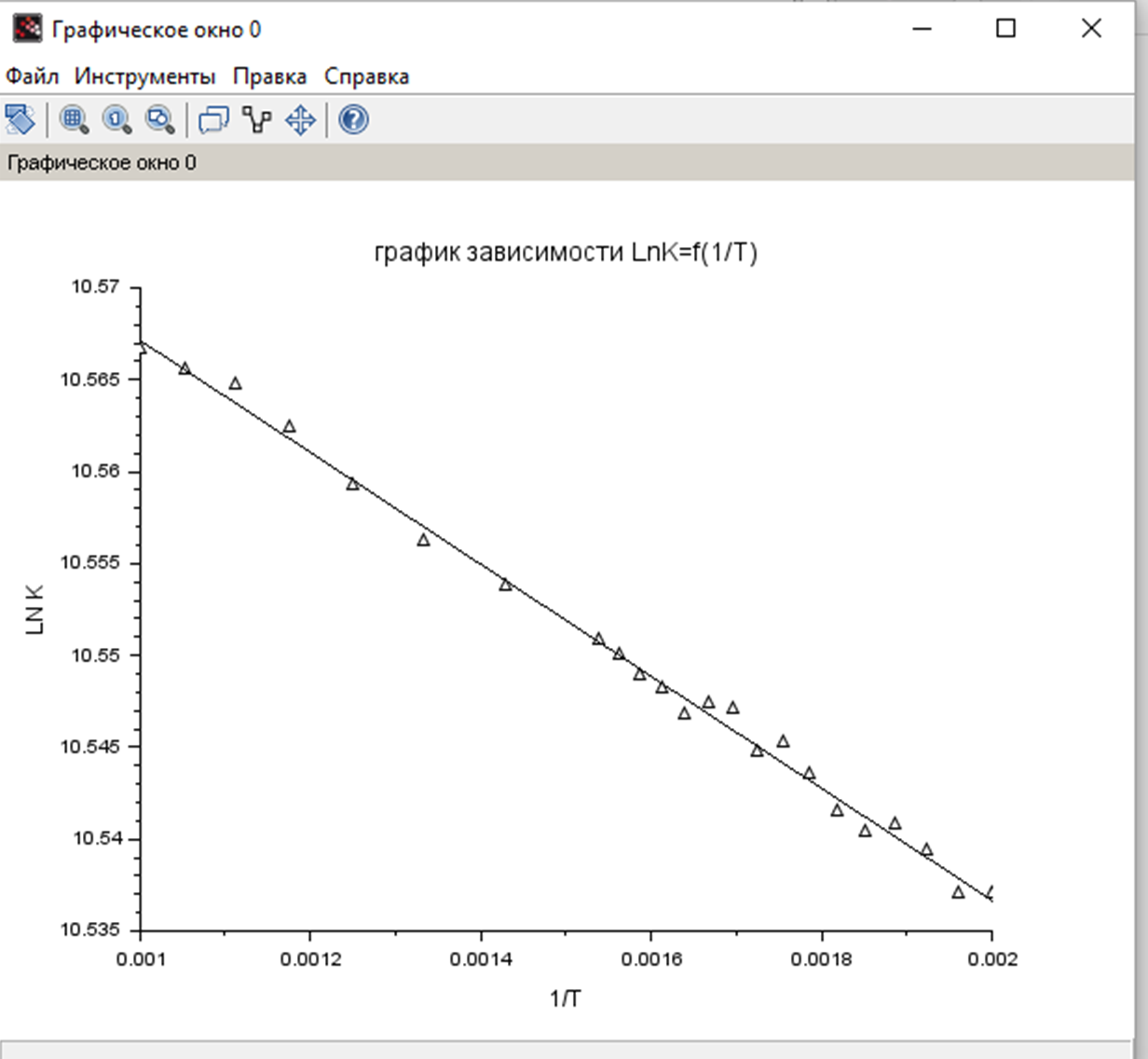Open the Инструменты menu
The height and width of the screenshot is (1059, 1148).
pos(144,76)
